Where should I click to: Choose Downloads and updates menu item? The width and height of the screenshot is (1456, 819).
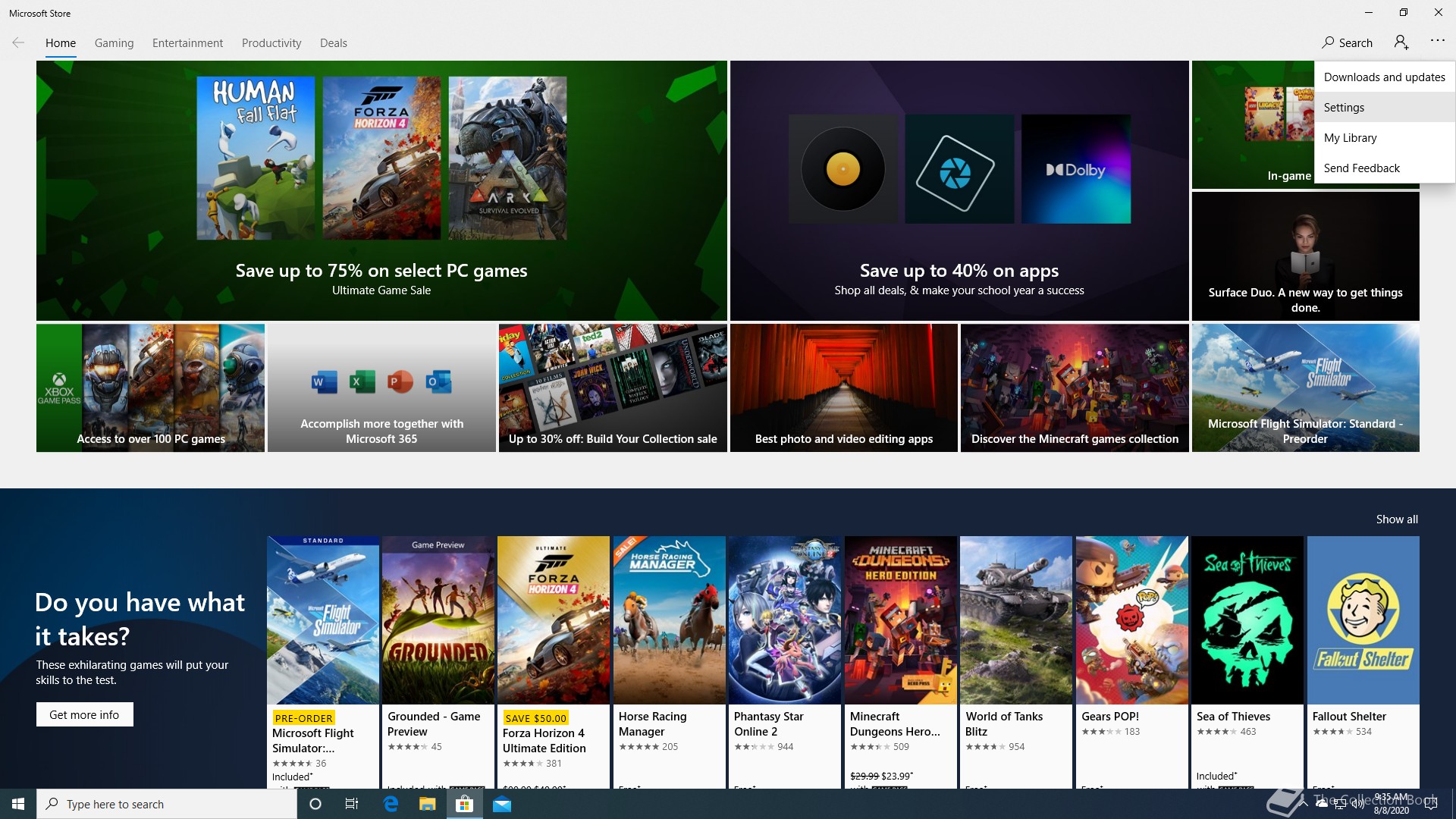point(1385,77)
